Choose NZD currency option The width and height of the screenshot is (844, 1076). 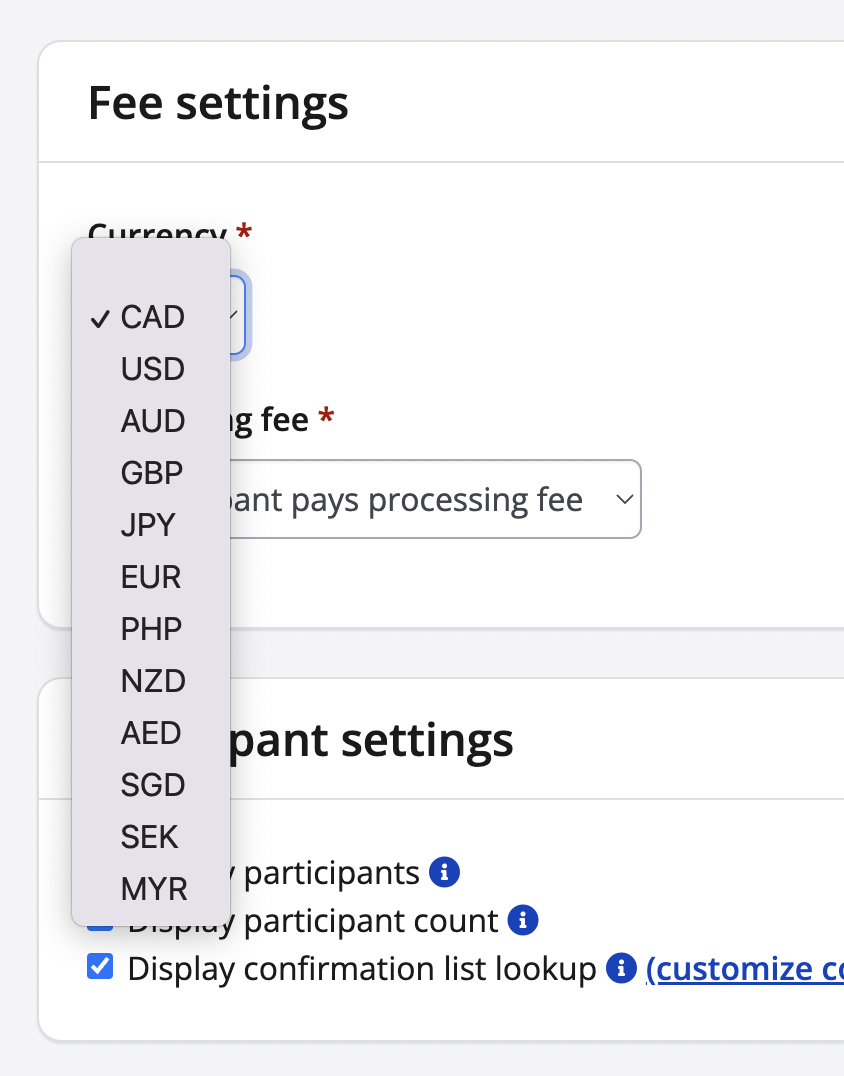tap(152, 681)
